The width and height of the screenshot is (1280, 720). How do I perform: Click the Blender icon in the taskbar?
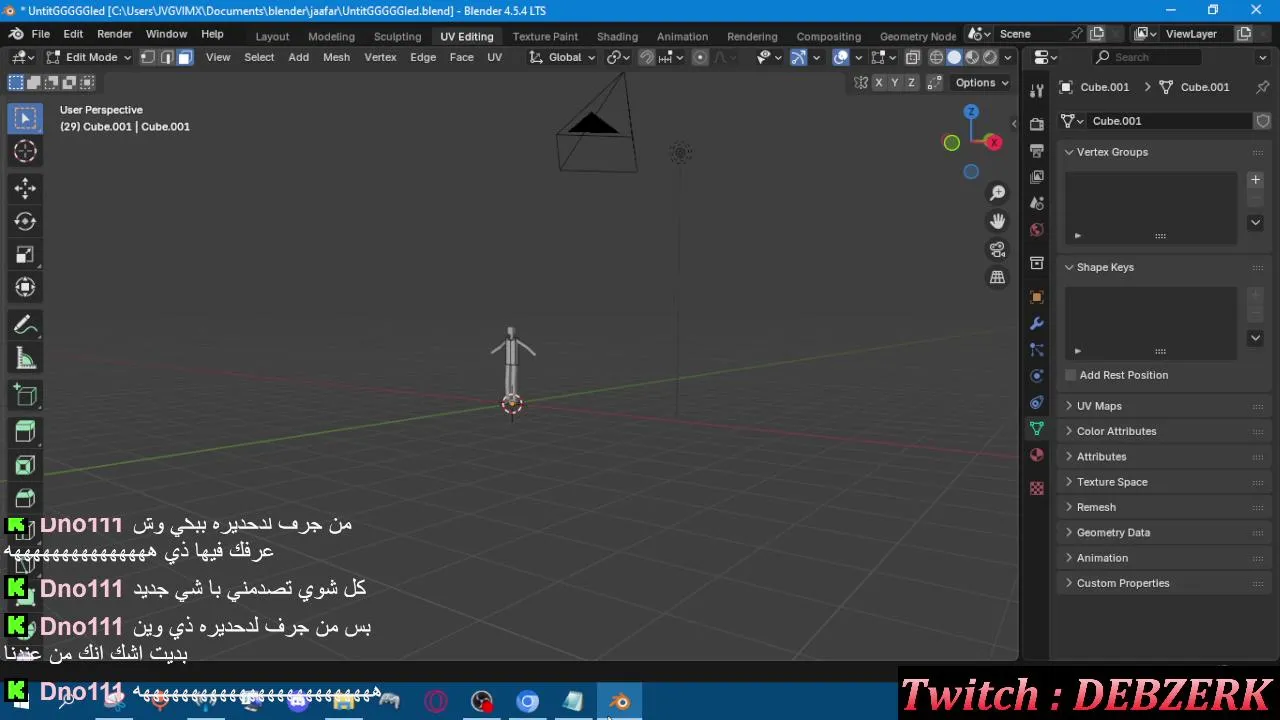tap(620, 702)
